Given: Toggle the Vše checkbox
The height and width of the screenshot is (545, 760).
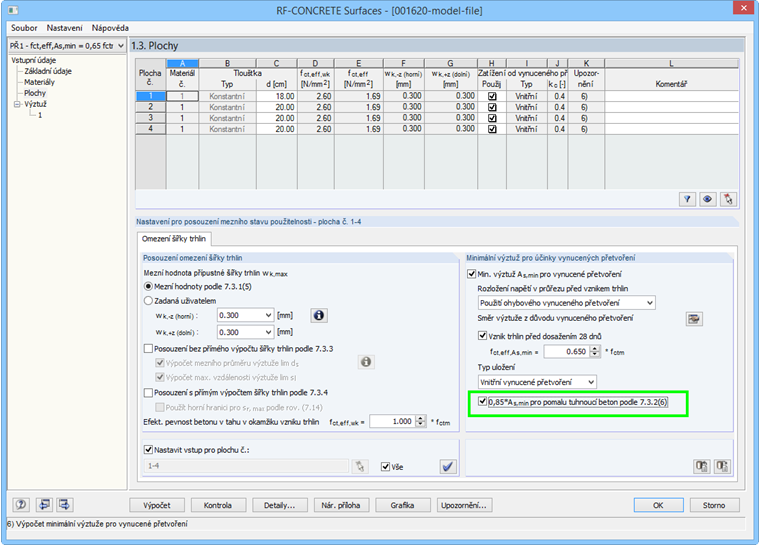Looking at the screenshot, I should [x=385, y=466].
